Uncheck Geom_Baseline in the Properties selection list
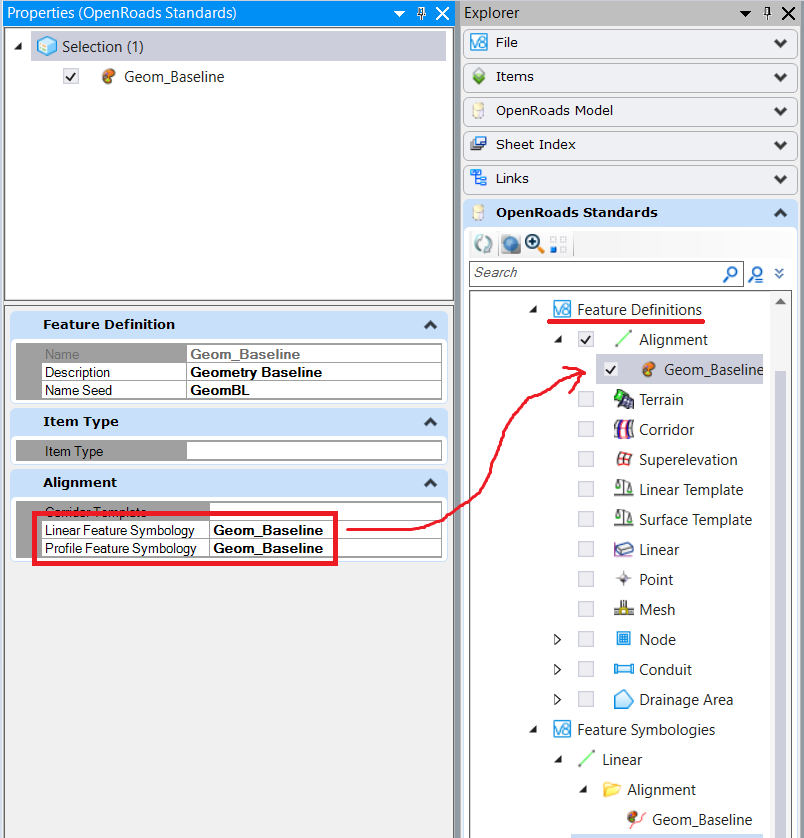This screenshot has height=838, width=804. pyautogui.click(x=71, y=76)
